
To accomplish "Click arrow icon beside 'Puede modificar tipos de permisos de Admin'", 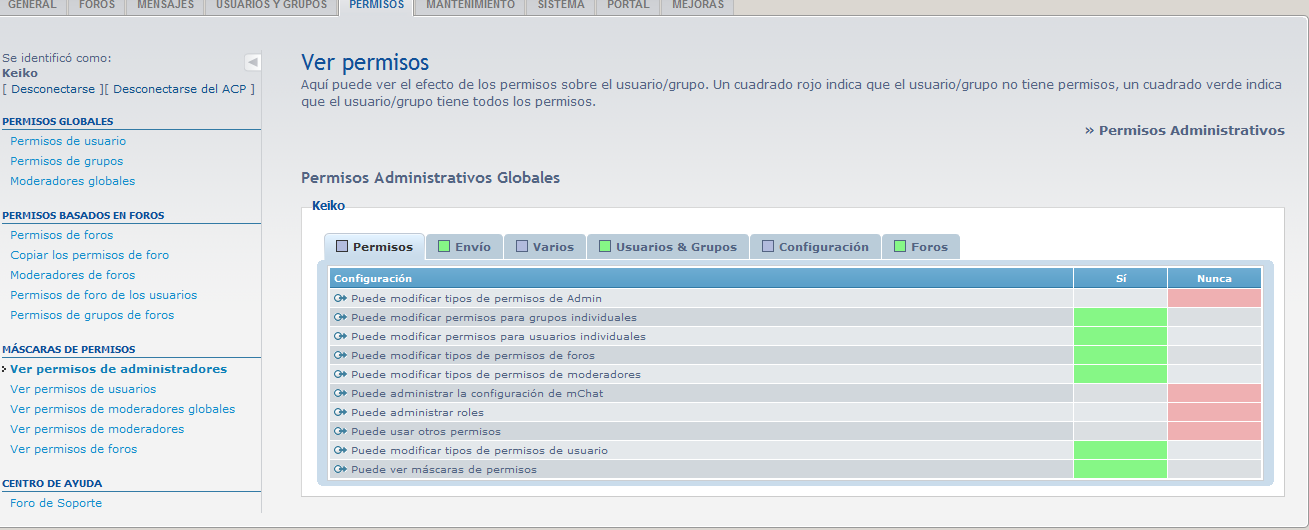I will tap(340, 299).
